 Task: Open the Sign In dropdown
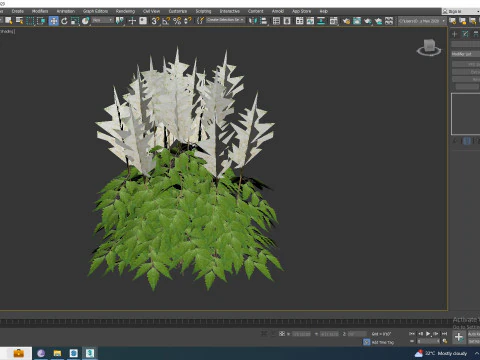tap(461, 11)
